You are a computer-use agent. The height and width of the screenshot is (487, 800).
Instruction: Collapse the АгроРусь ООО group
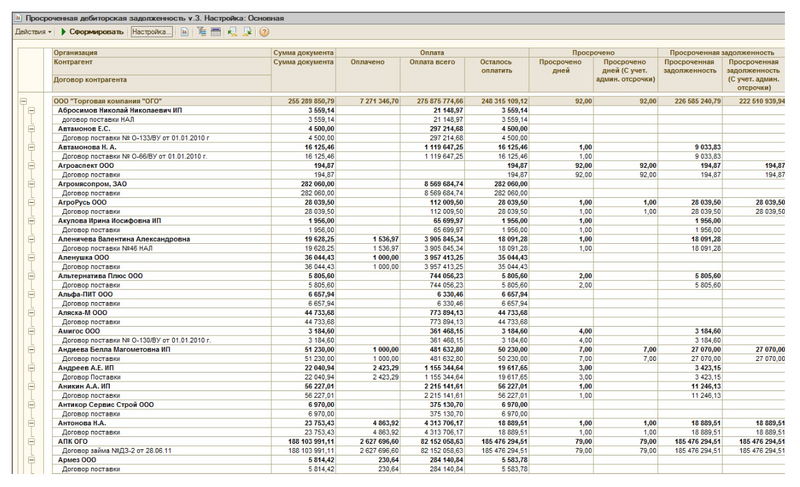pos(32,202)
